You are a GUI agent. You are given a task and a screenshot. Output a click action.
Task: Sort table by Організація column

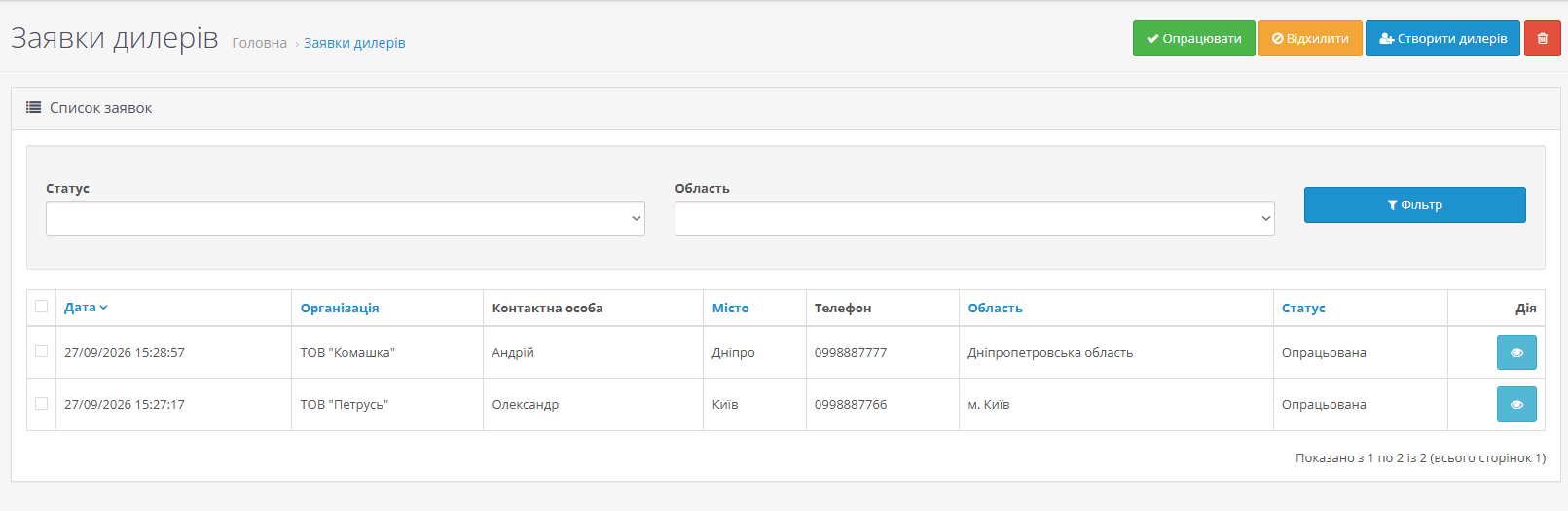[340, 308]
